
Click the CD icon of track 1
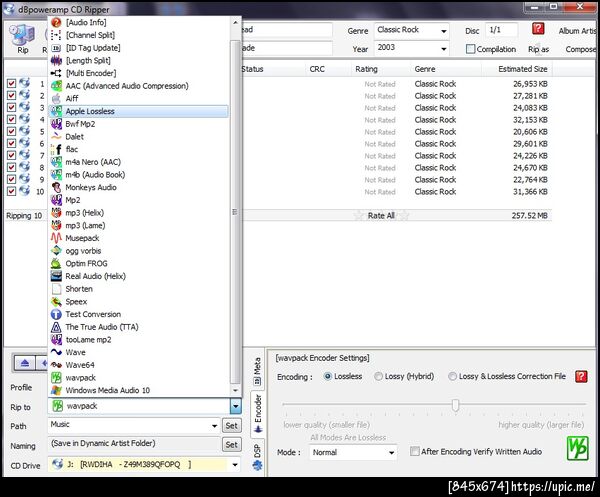tap(24, 83)
